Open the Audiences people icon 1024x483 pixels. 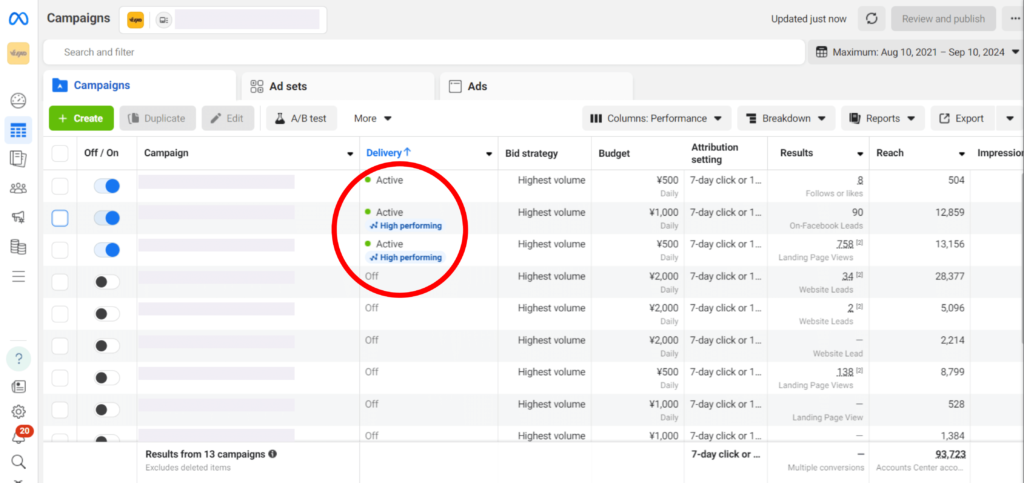pyautogui.click(x=18, y=188)
